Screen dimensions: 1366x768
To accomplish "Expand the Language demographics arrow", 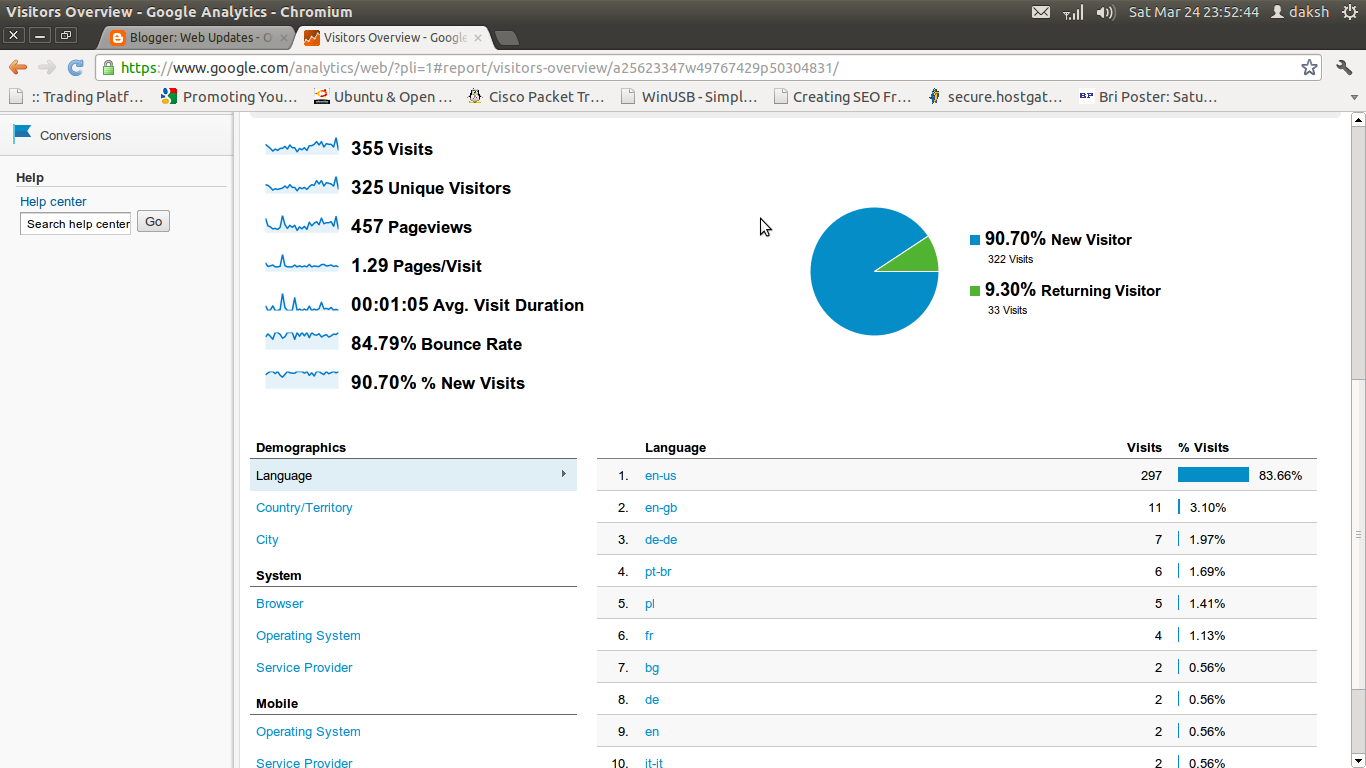I will click(x=565, y=475).
